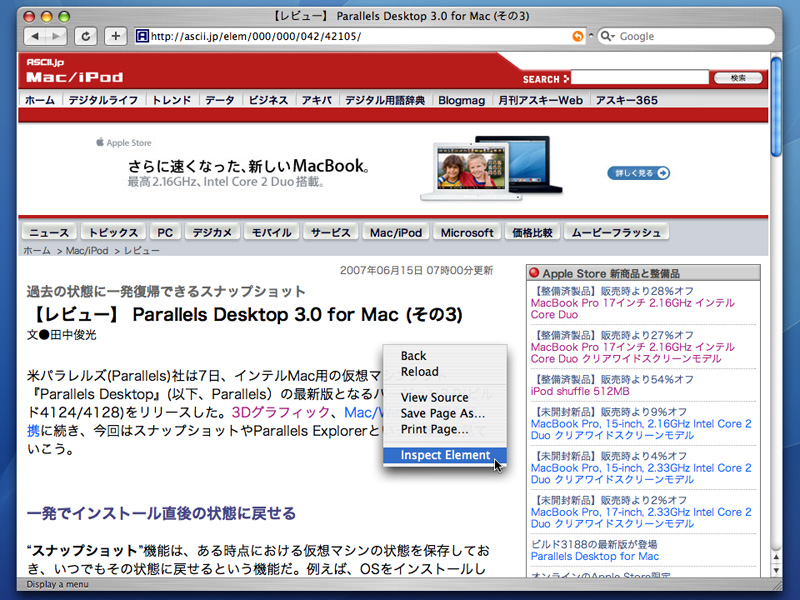Open the ビジネス navigation item
This screenshot has width=800, height=600.
point(268,100)
